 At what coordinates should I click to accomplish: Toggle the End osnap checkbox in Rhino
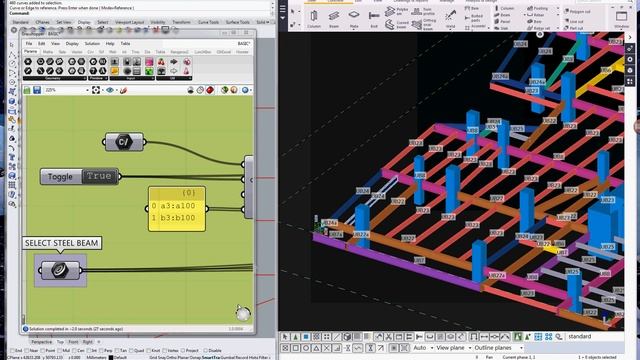(13, 351)
